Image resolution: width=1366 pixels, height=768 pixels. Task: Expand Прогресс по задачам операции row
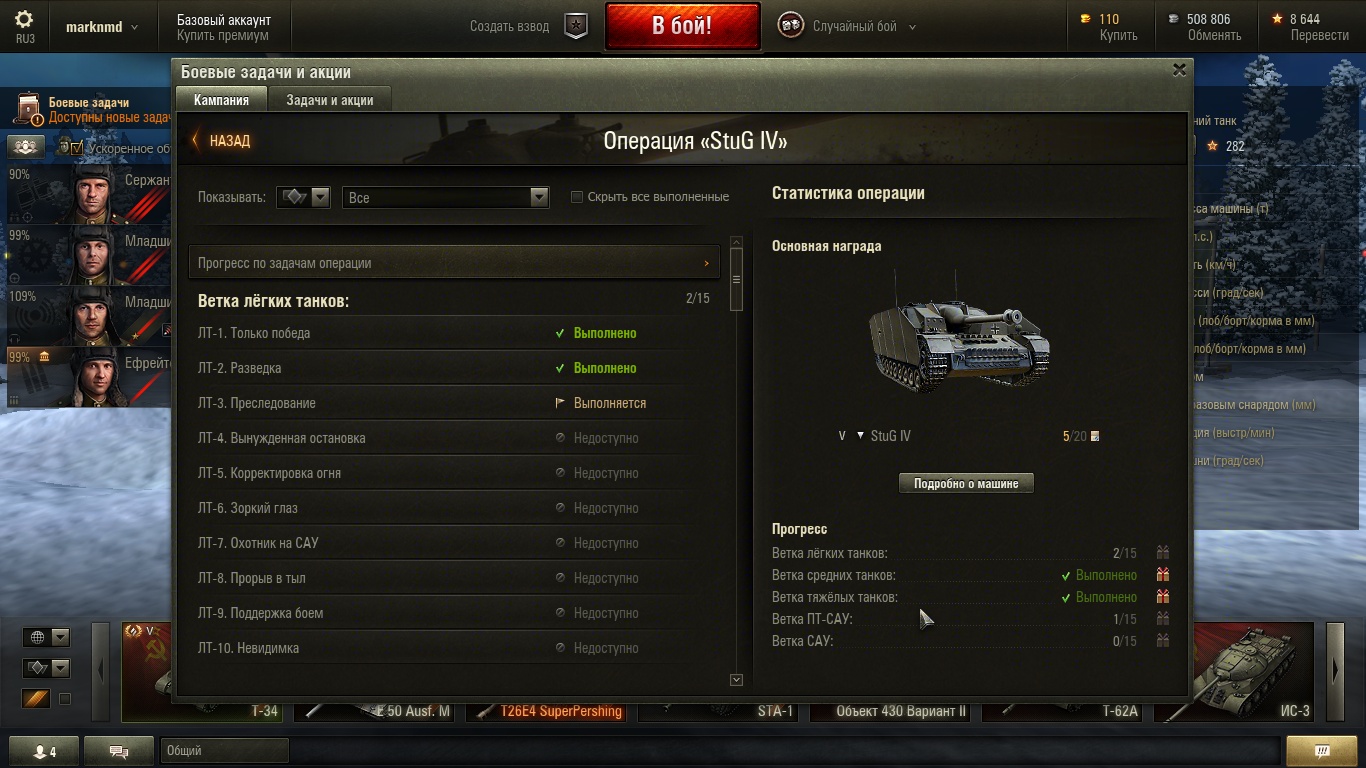point(454,263)
